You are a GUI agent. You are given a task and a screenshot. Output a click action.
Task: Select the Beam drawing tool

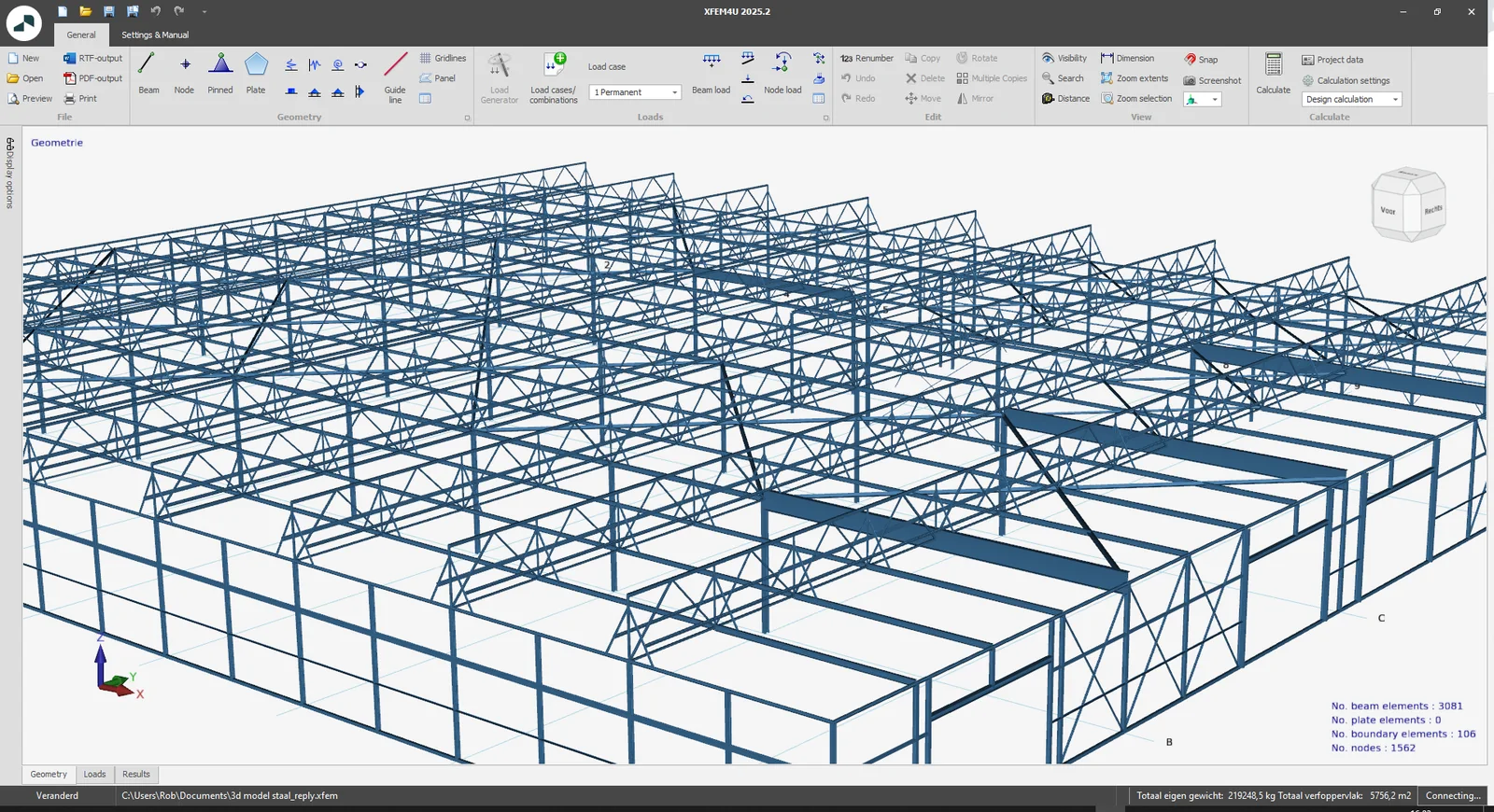coord(148,73)
